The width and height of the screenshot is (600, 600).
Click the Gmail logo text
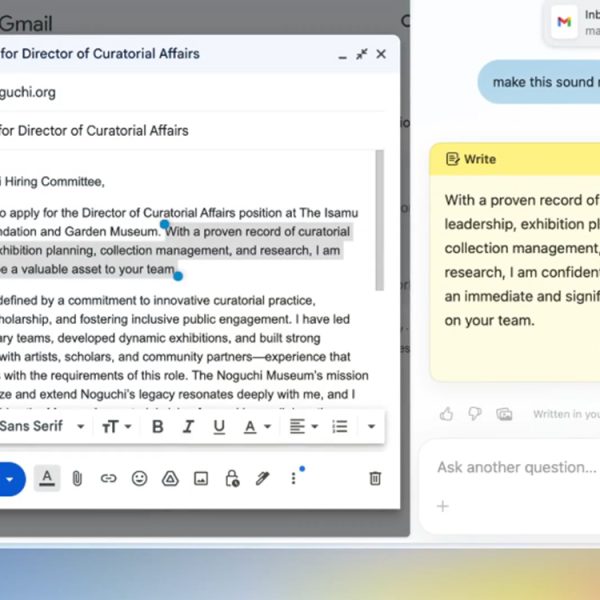[26, 24]
